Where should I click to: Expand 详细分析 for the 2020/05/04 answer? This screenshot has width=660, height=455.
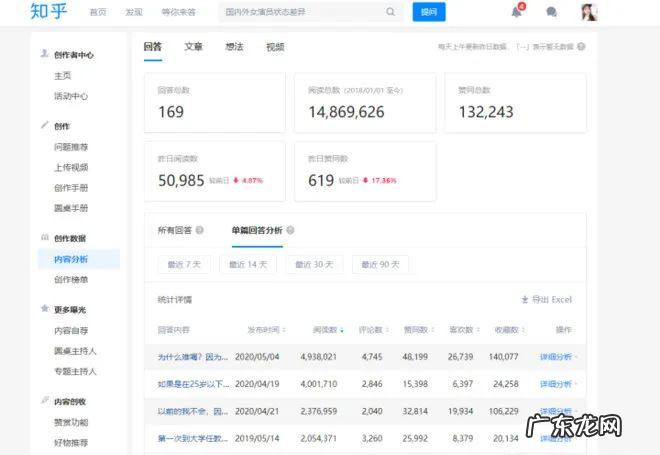point(559,357)
